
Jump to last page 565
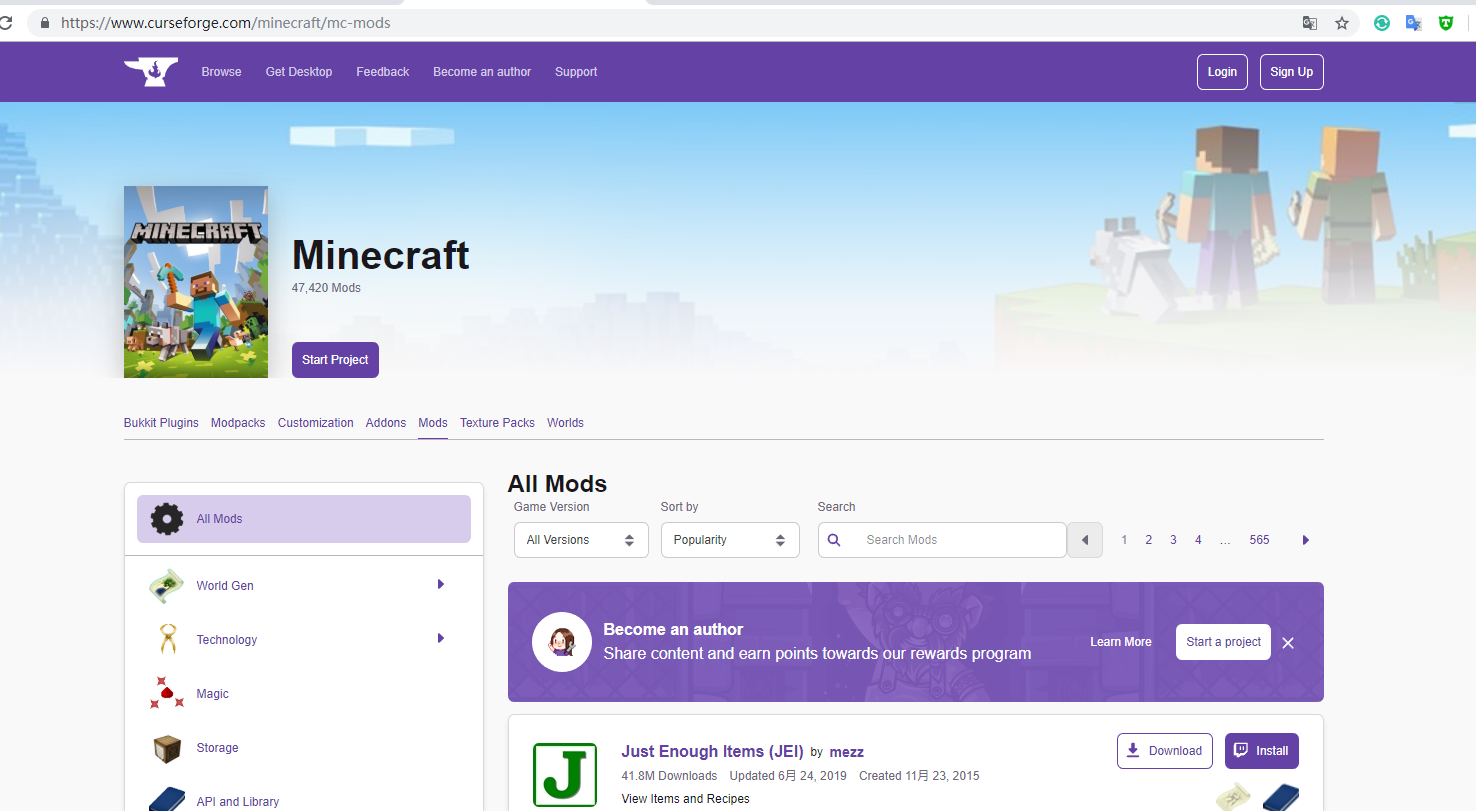click(x=1259, y=540)
